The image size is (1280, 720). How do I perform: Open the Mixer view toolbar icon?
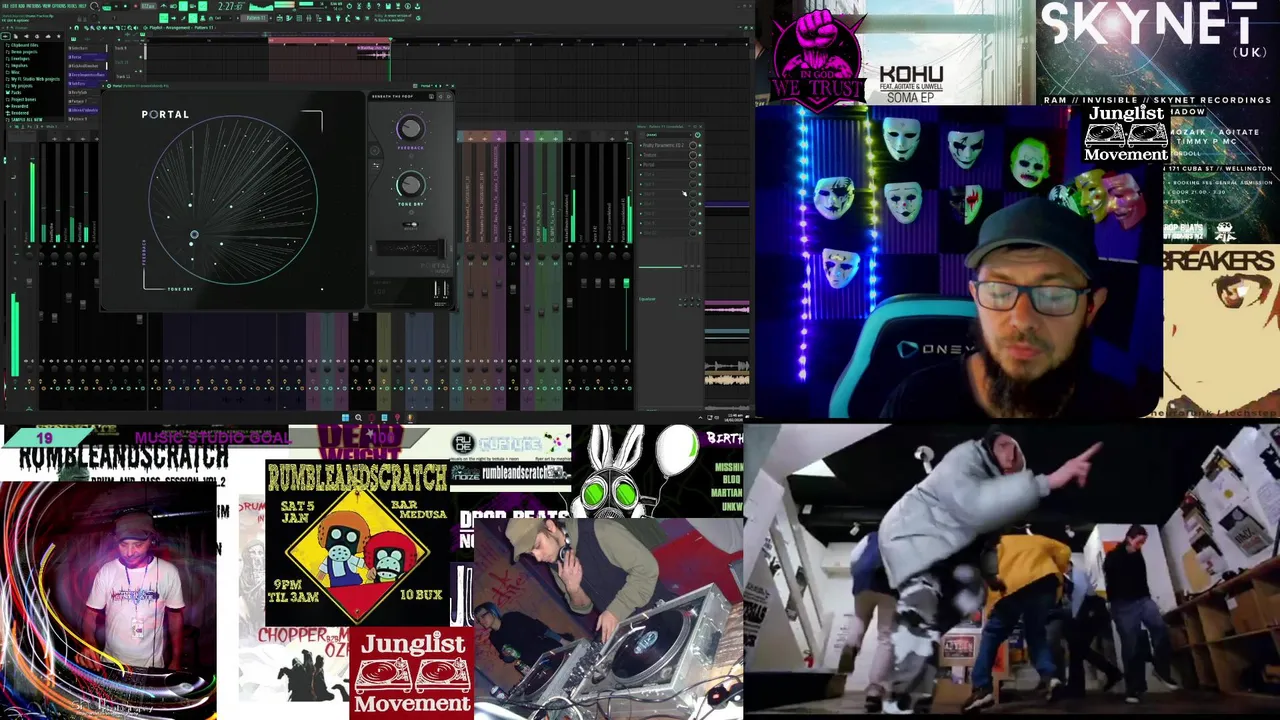click(x=309, y=18)
